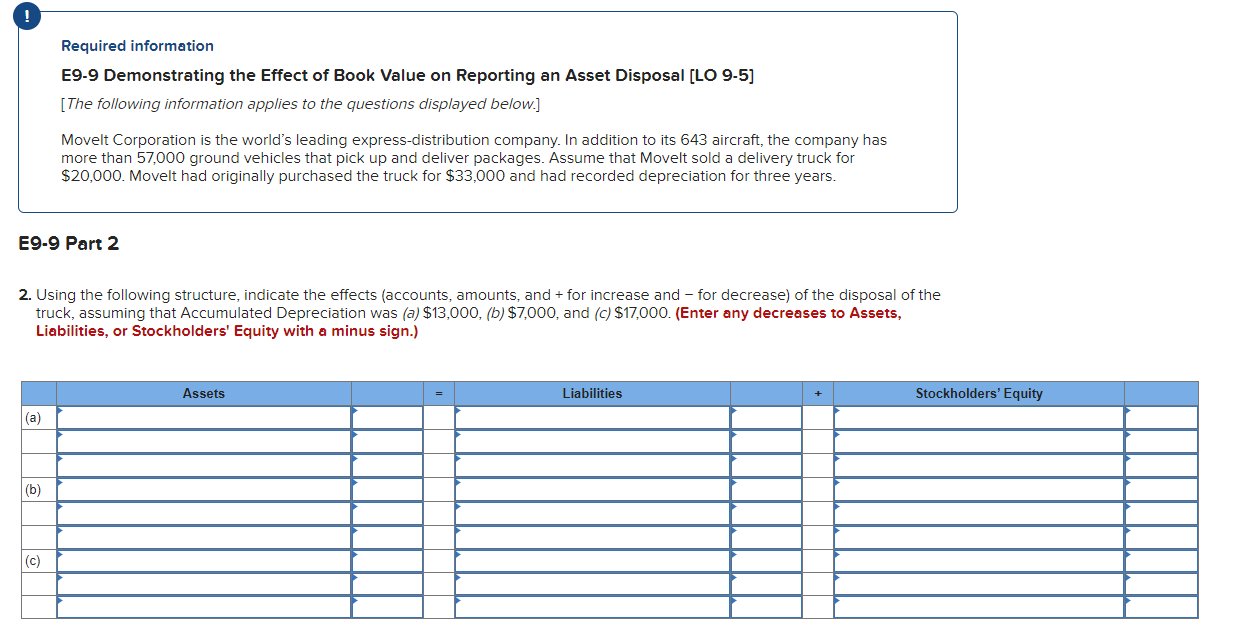
Task: Click the second Assets amount field in row (b)
Action: coord(388,514)
